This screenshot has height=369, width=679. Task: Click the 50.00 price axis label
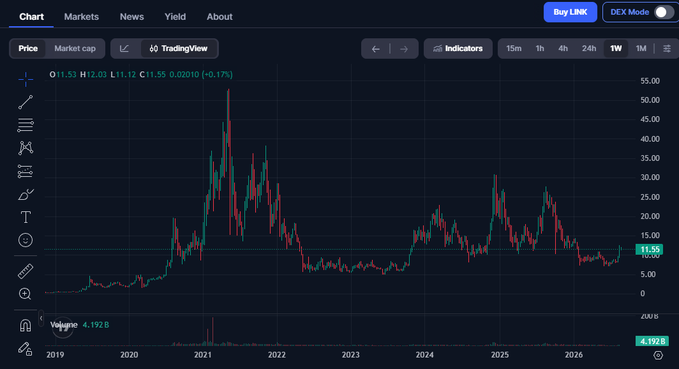(x=650, y=100)
